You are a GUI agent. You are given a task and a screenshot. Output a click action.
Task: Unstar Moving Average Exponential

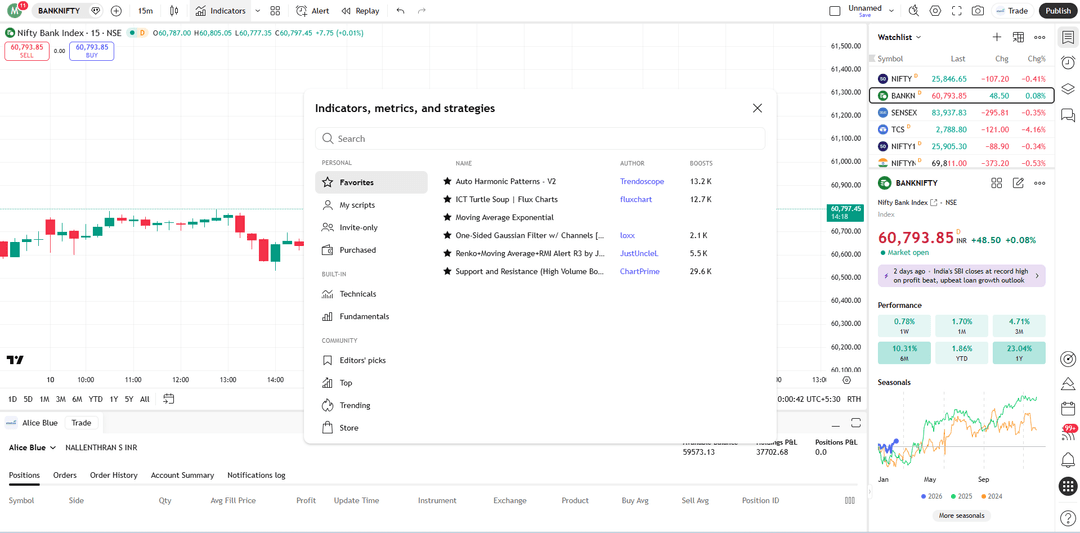[x=447, y=217]
